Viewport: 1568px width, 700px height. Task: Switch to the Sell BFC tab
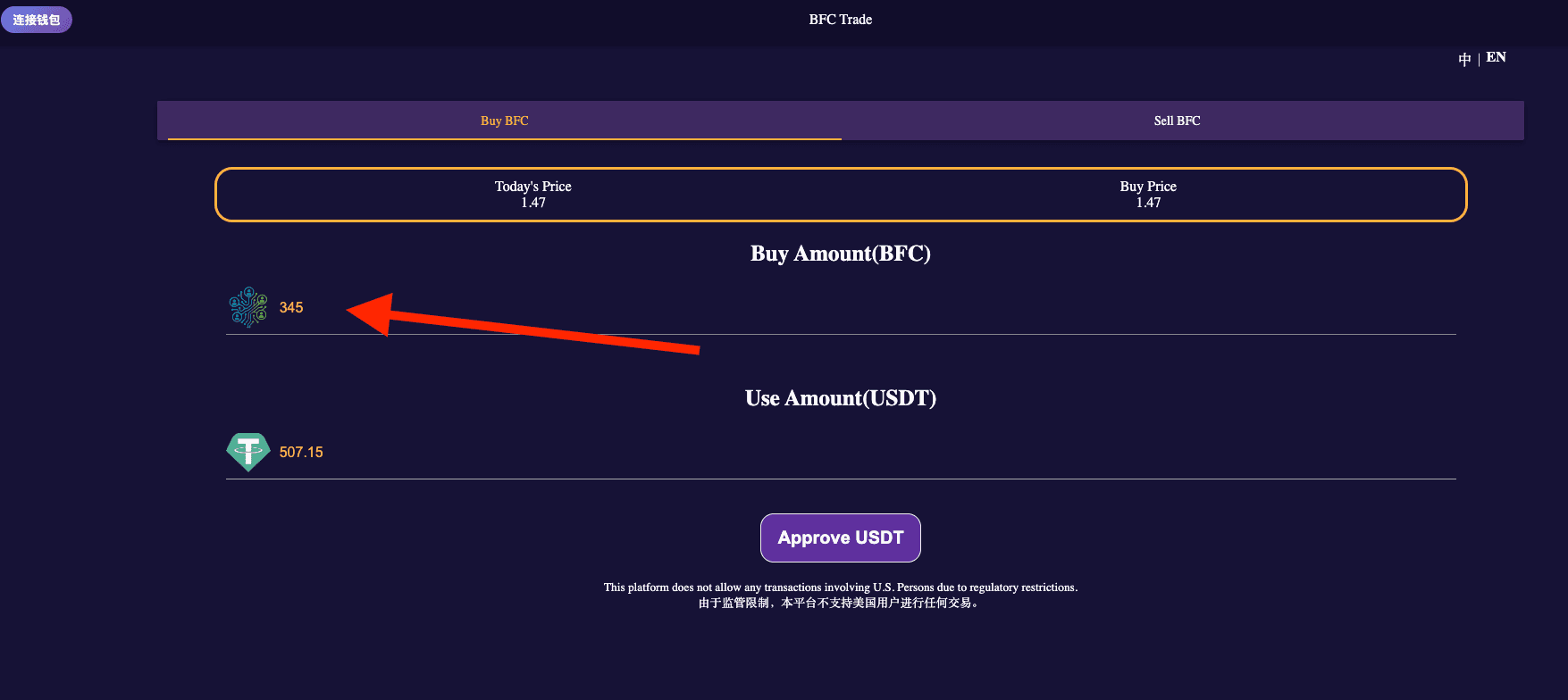pyautogui.click(x=1177, y=121)
